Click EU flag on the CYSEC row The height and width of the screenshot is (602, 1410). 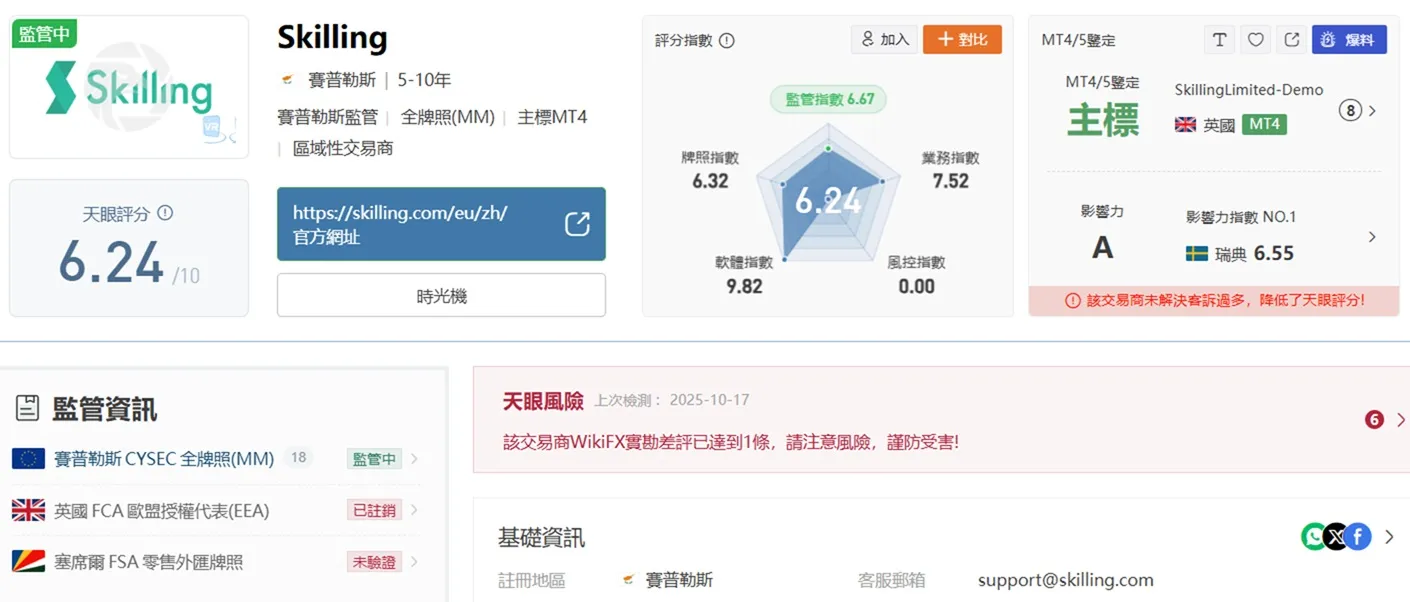point(28,459)
